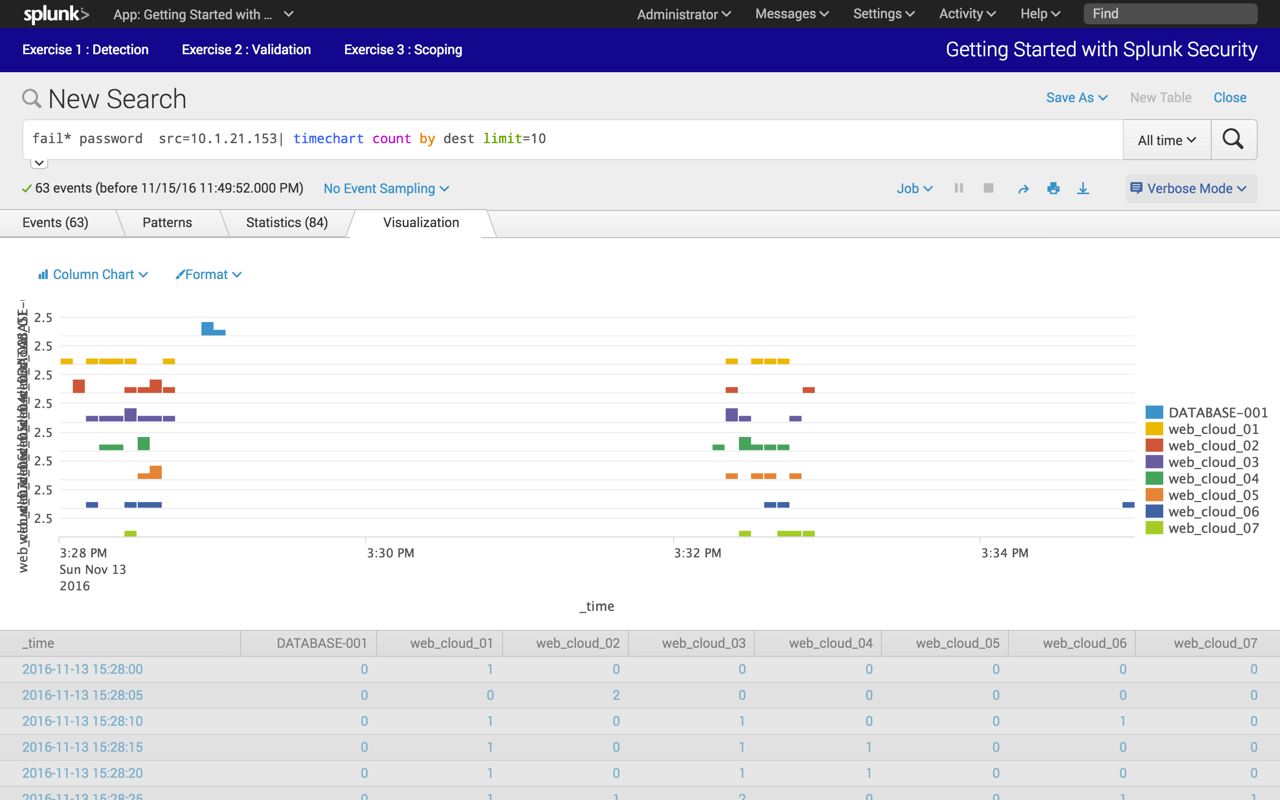
Task: Click web_cloud_04 legend label
Action: tap(1213, 478)
